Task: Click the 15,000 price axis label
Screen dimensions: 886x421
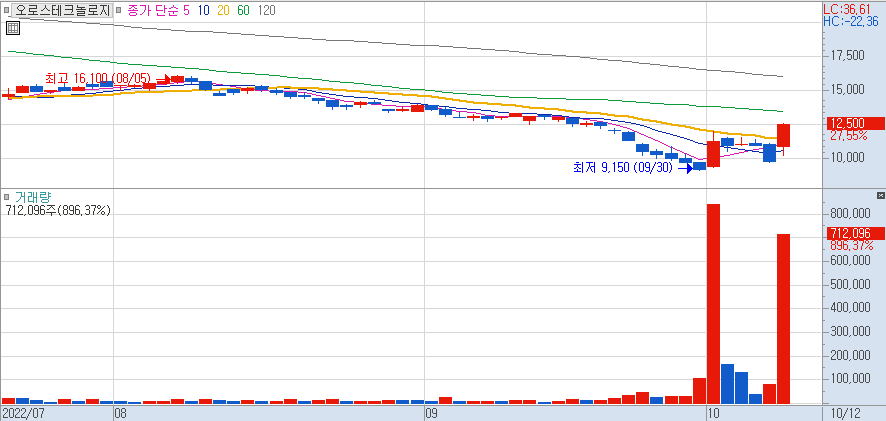Action: coord(848,89)
